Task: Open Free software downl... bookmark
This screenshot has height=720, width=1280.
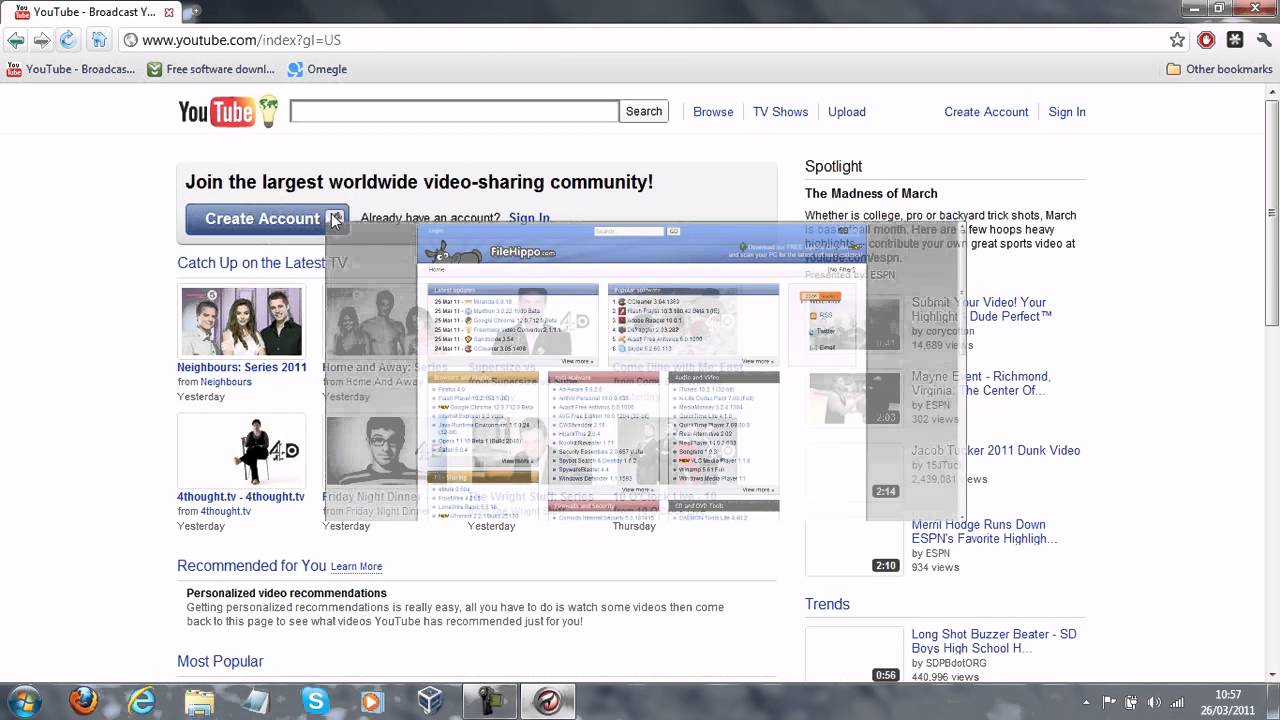Action: coord(211,69)
